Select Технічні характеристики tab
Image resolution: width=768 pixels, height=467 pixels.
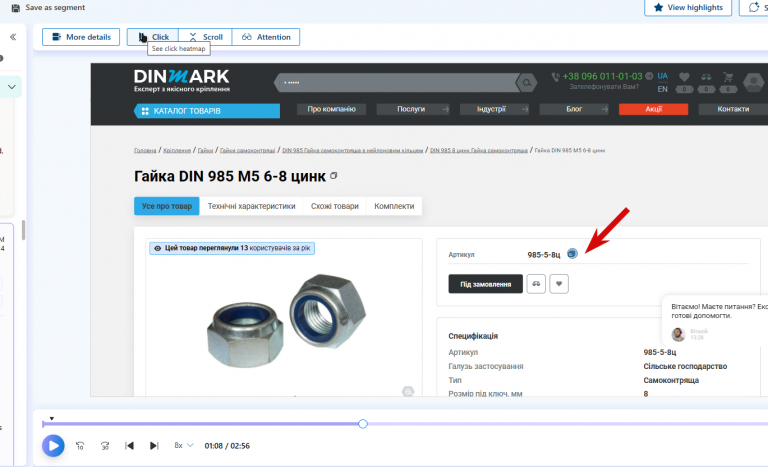point(251,206)
